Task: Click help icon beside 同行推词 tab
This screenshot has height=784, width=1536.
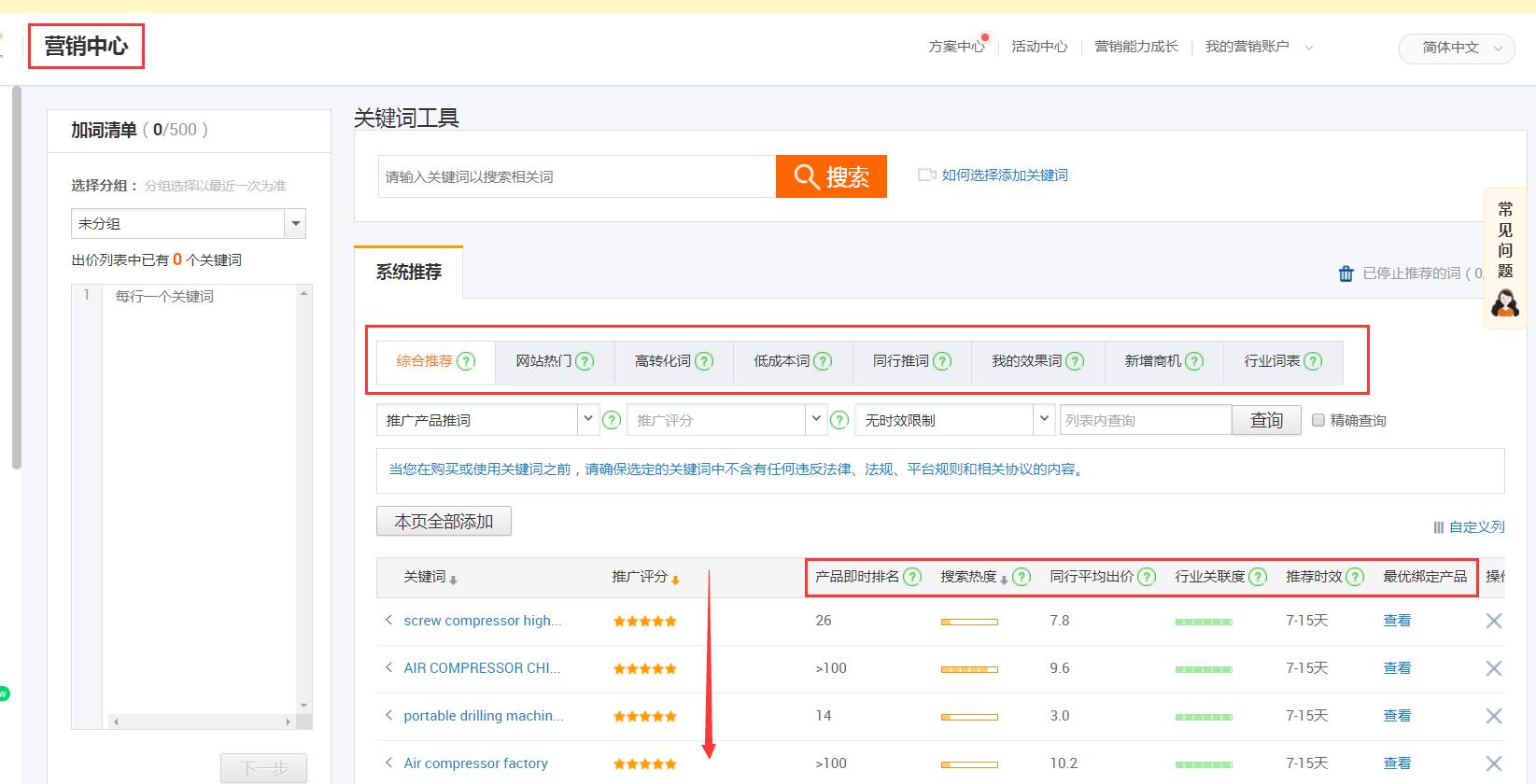Action: click(942, 361)
